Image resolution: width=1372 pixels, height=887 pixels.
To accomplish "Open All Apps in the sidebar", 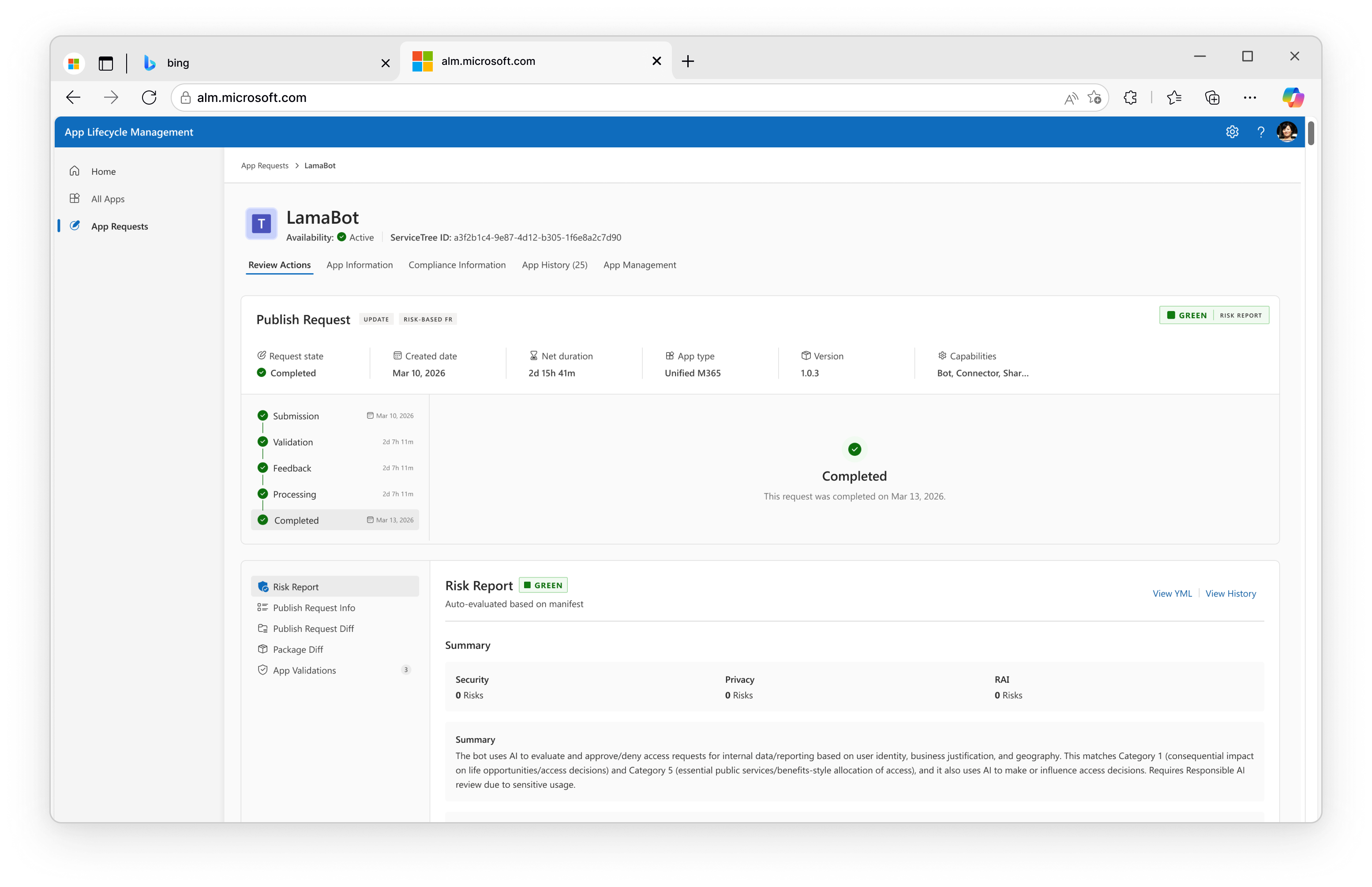I will [x=108, y=199].
